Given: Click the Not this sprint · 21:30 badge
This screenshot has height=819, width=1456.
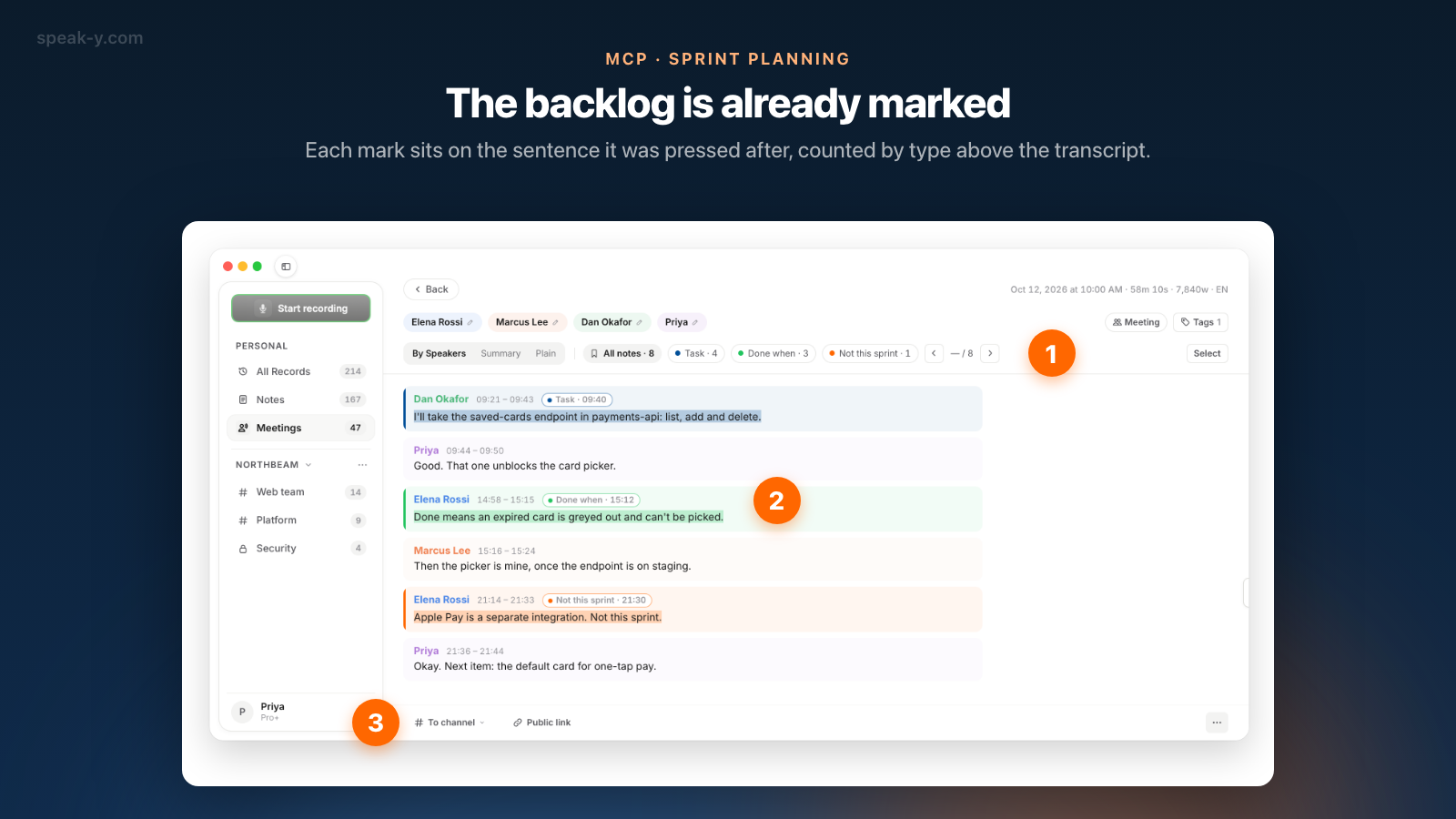Looking at the screenshot, I should pos(597,600).
